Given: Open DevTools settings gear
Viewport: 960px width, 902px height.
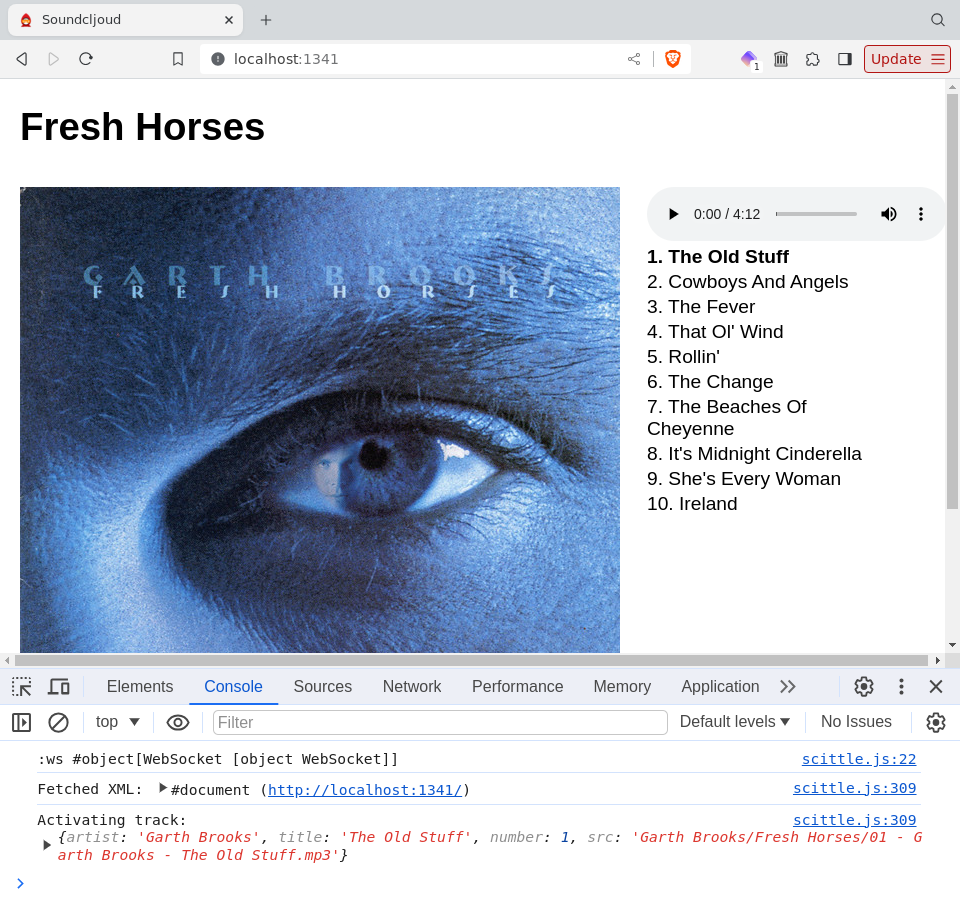Looking at the screenshot, I should tap(864, 686).
